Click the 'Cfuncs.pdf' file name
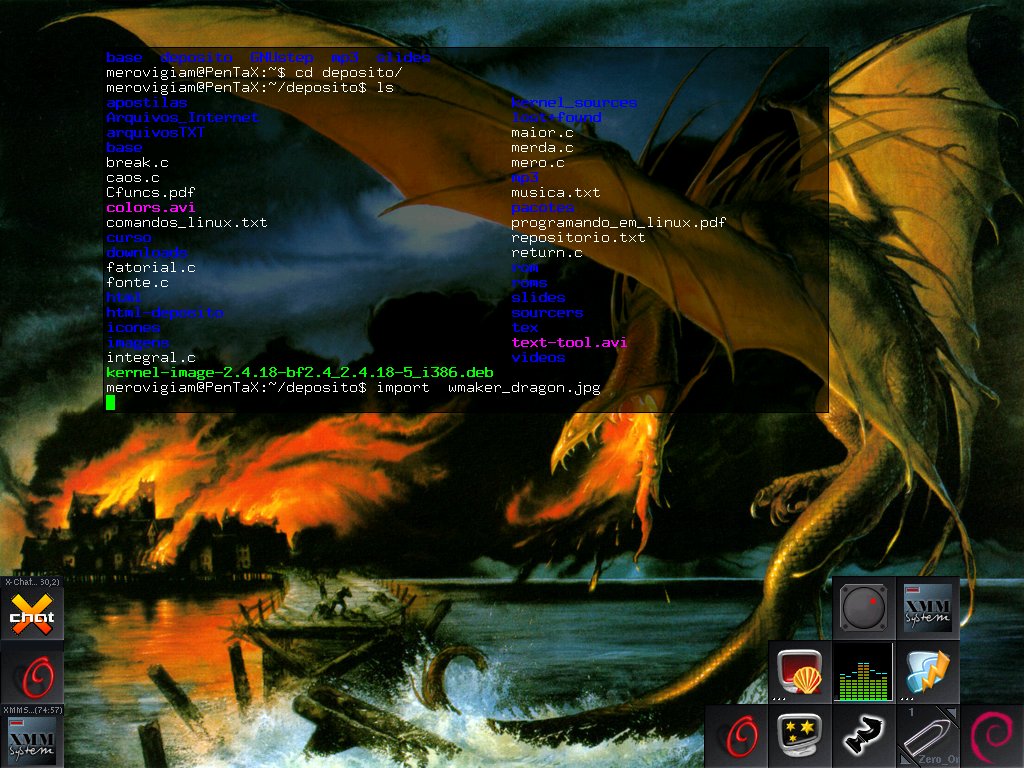Viewport: 1024px width, 768px height. coord(151,193)
